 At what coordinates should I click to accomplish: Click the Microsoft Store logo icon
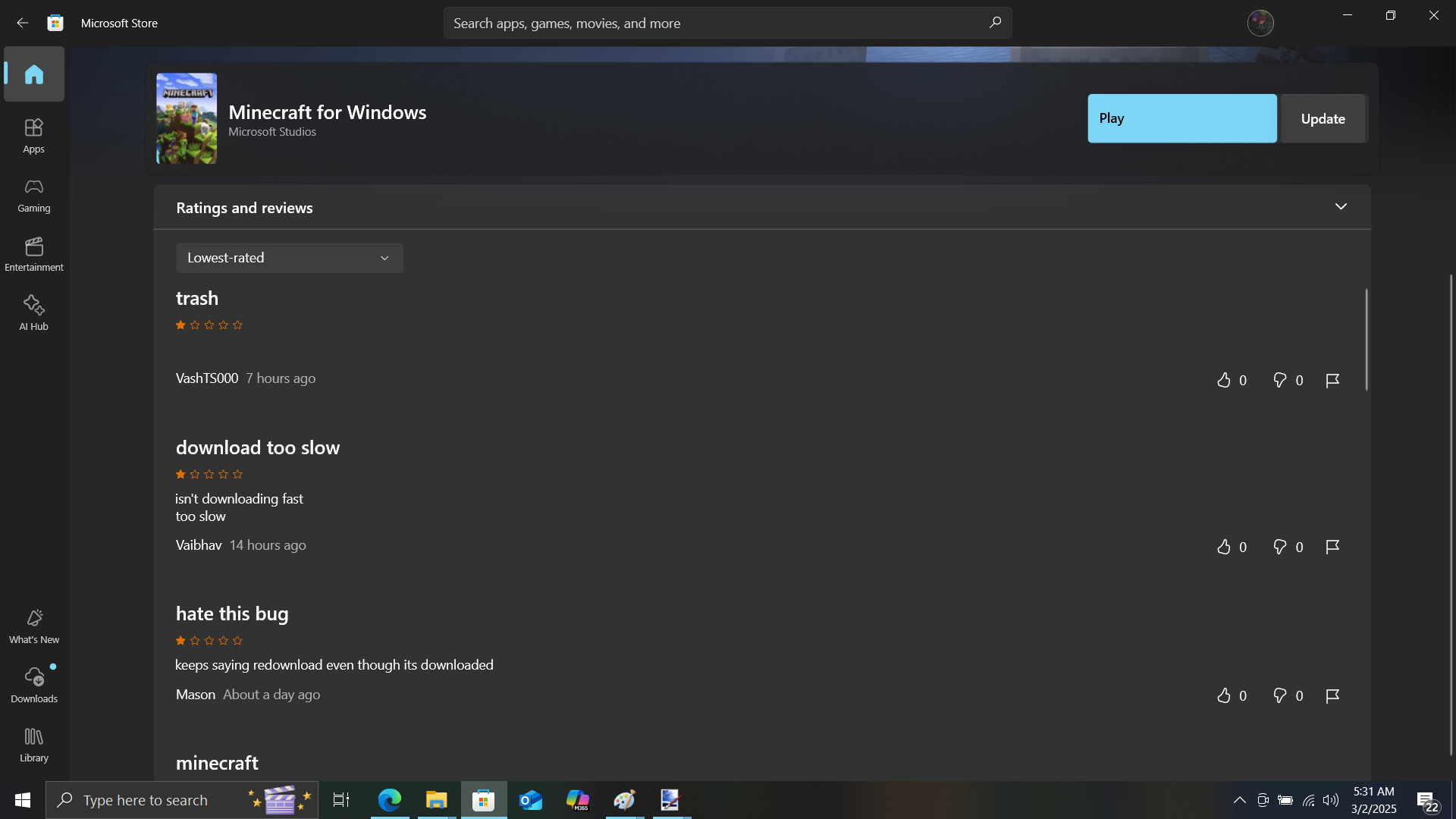pyautogui.click(x=55, y=23)
